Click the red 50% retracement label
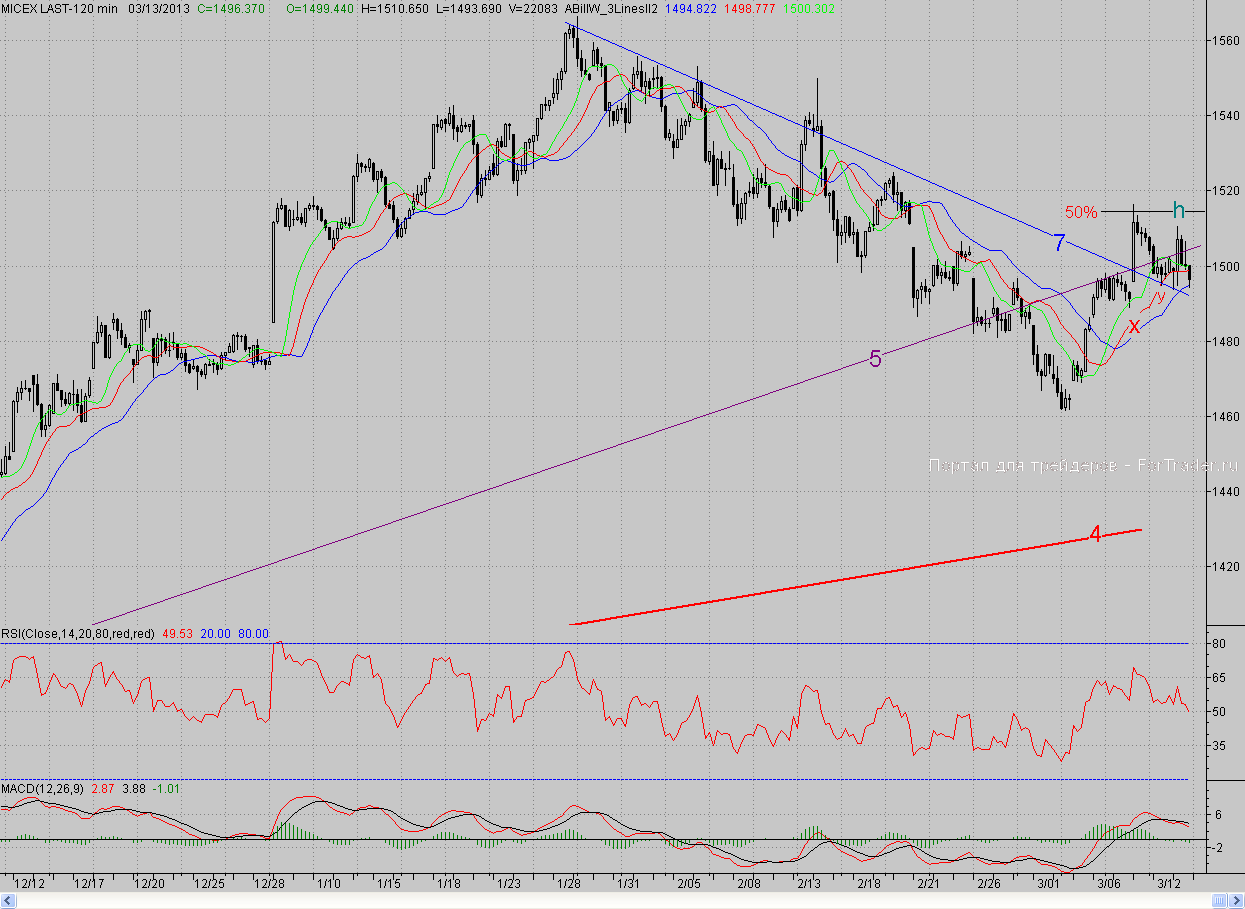 point(1081,212)
